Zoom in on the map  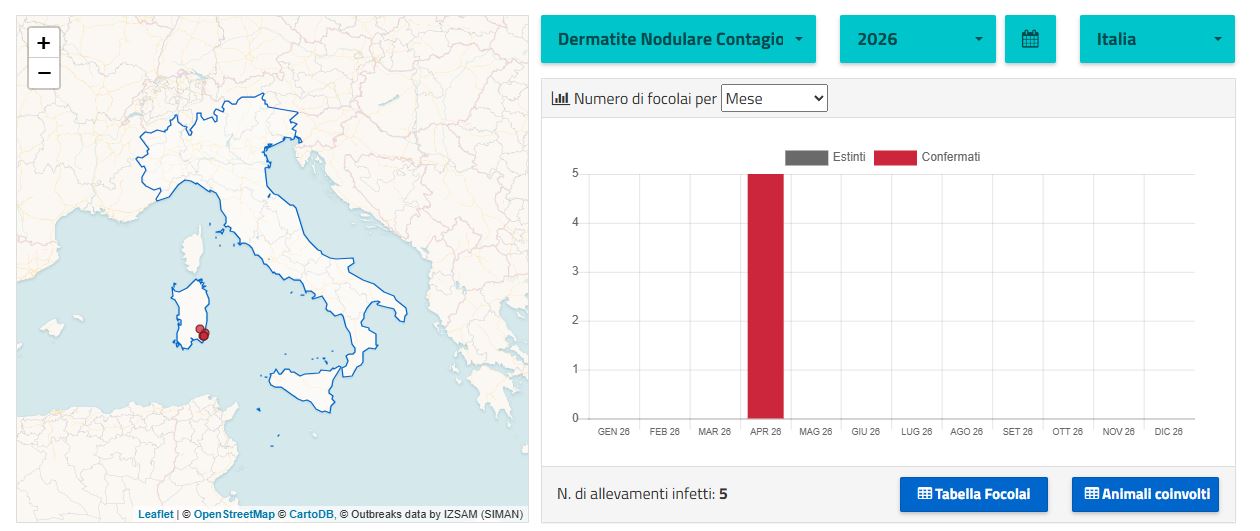[x=44, y=43]
